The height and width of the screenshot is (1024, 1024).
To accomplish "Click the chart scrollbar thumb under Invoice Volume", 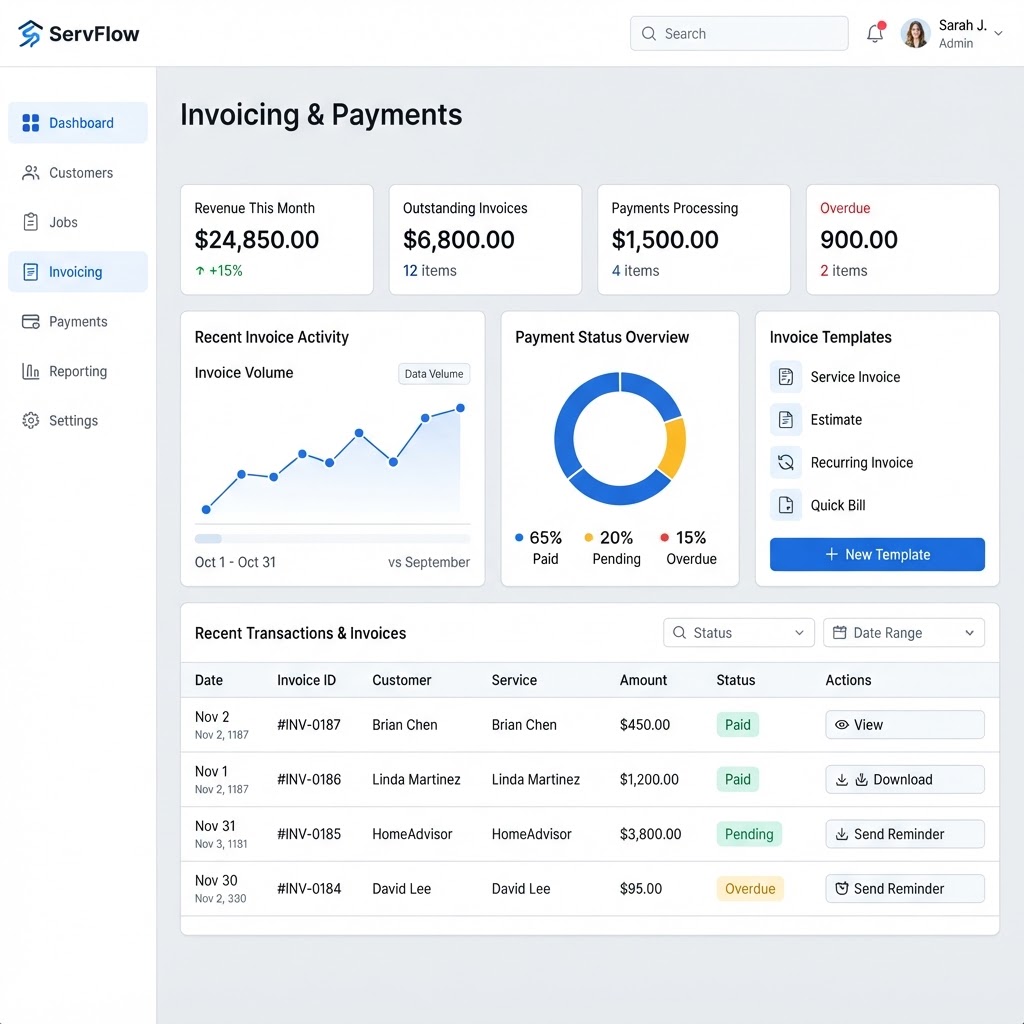I will (x=208, y=539).
